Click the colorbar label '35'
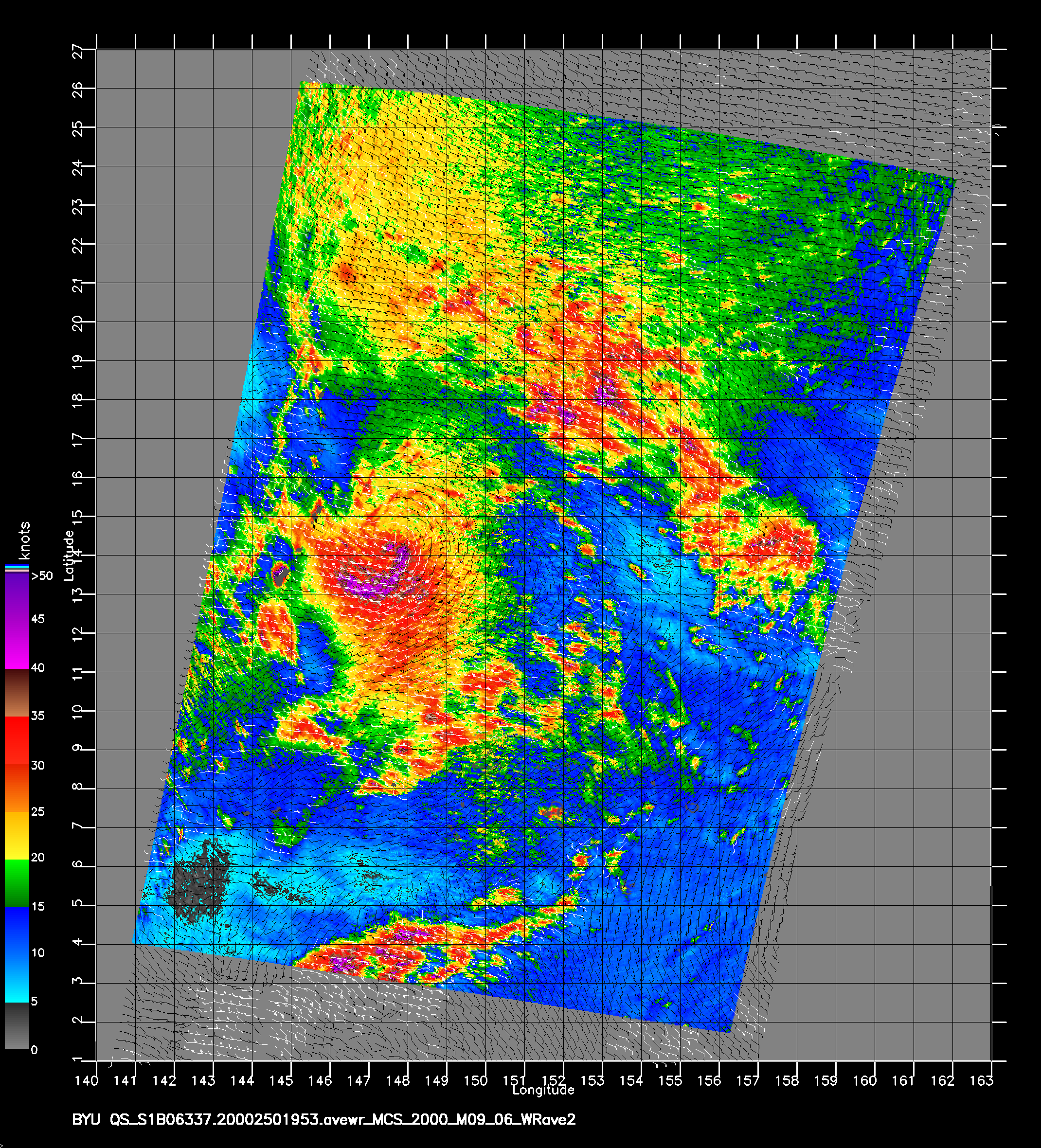This screenshot has height=1148, width=1041. 38,716
